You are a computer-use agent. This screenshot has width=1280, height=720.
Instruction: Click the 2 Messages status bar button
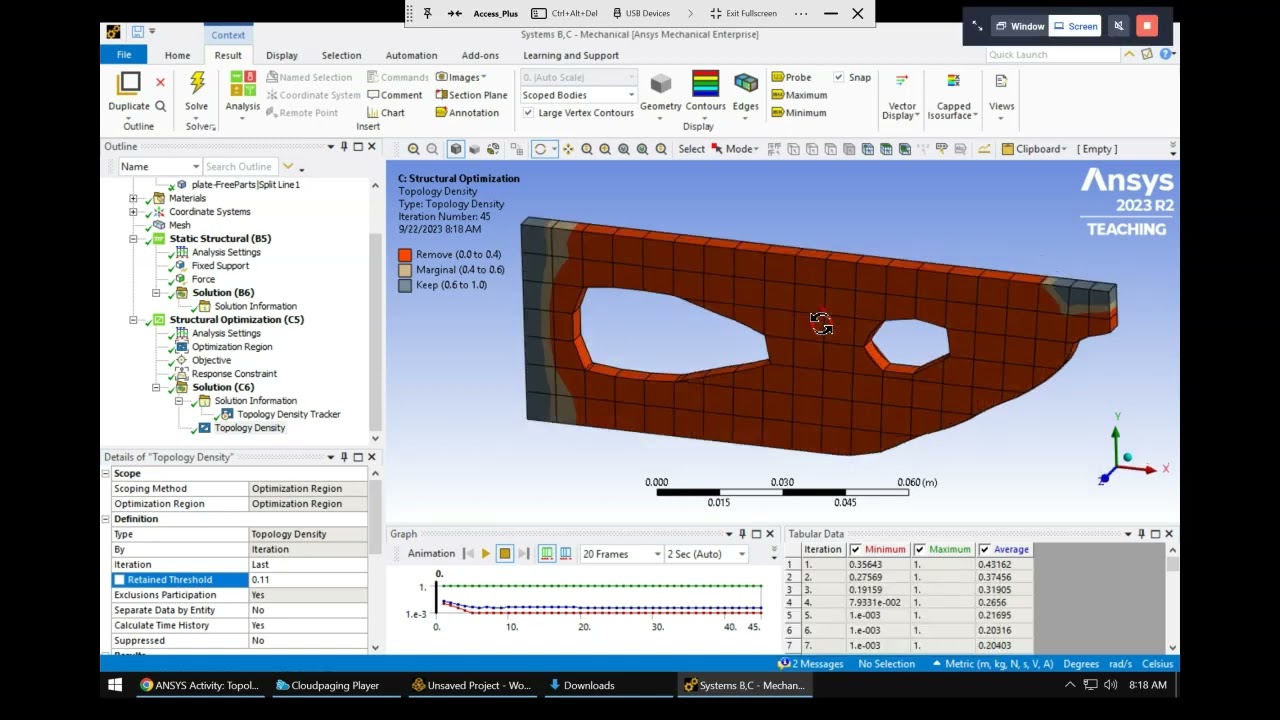click(811, 664)
